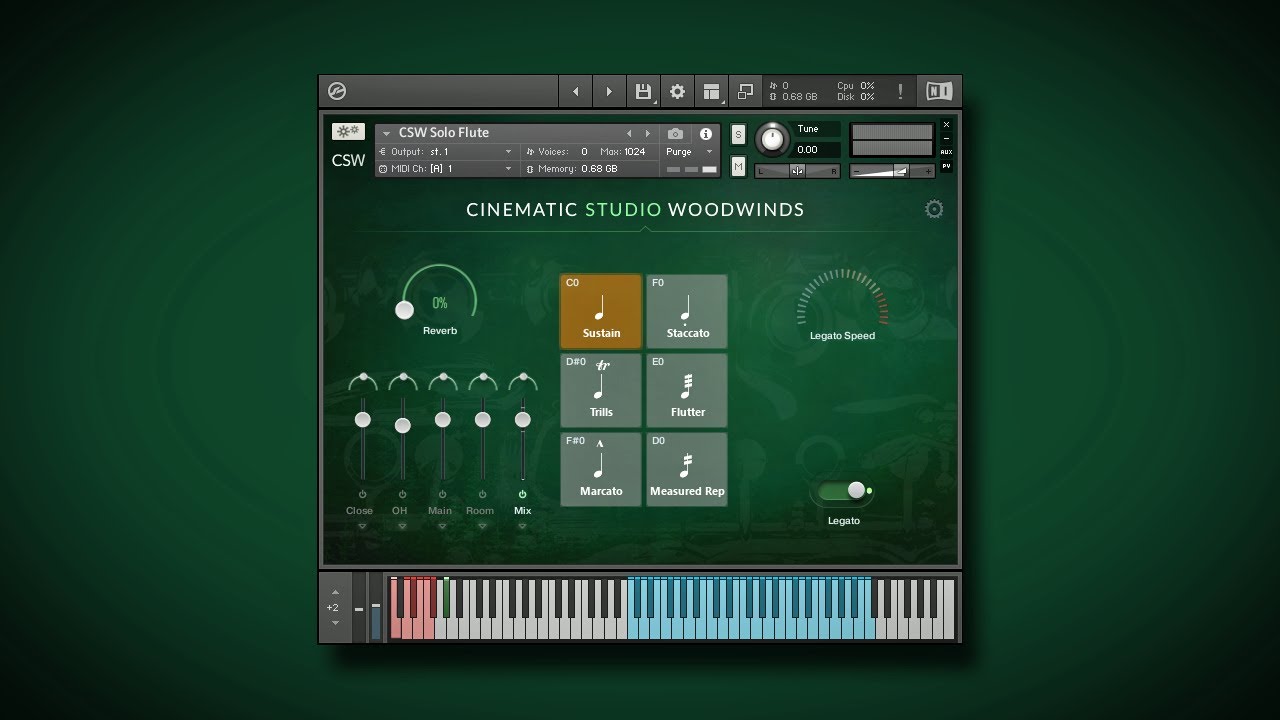
Task: Go to the next instrument preset arrow
Action: pyautogui.click(x=648, y=133)
